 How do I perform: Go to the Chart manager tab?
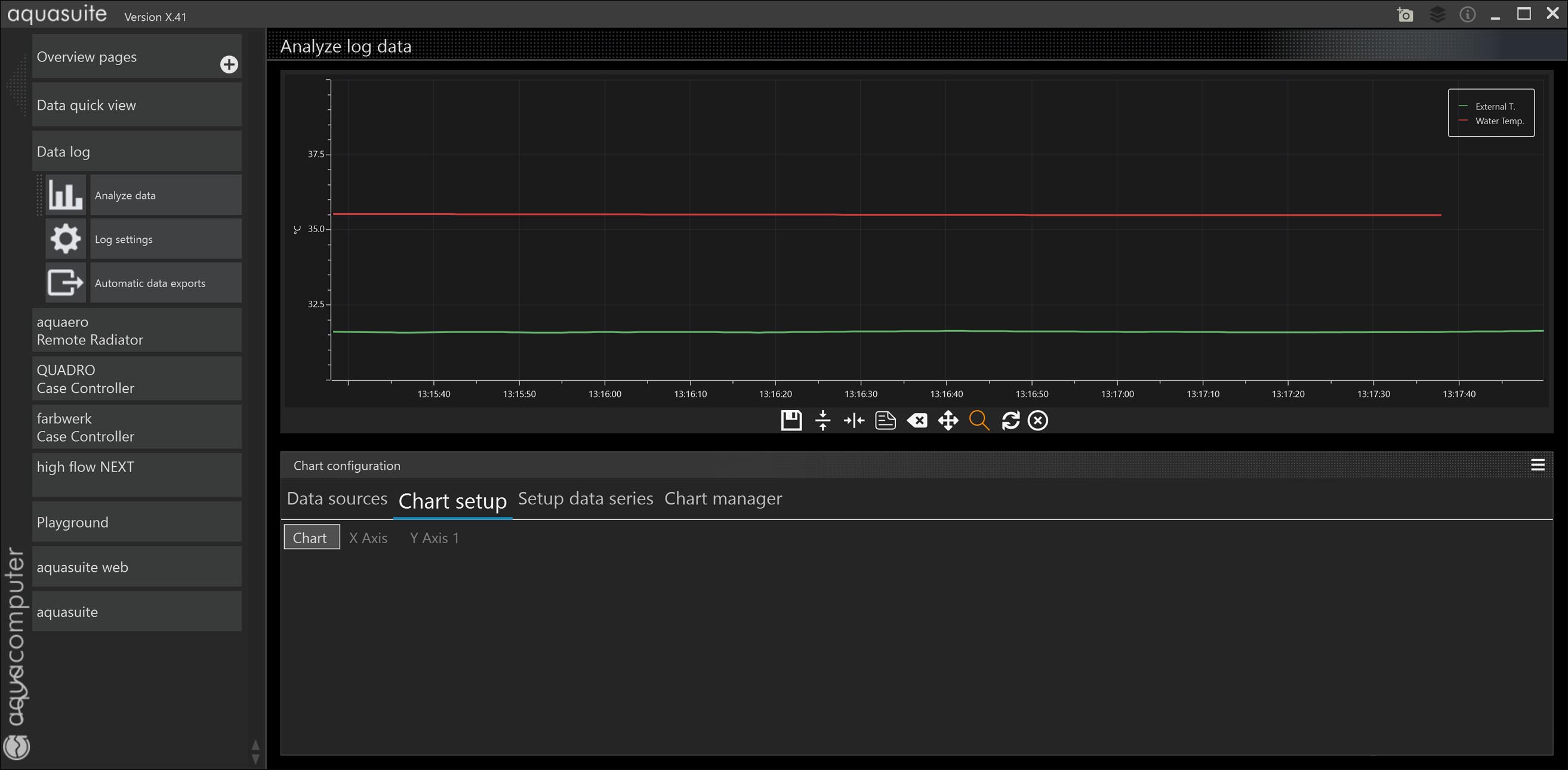pyautogui.click(x=723, y=498)
